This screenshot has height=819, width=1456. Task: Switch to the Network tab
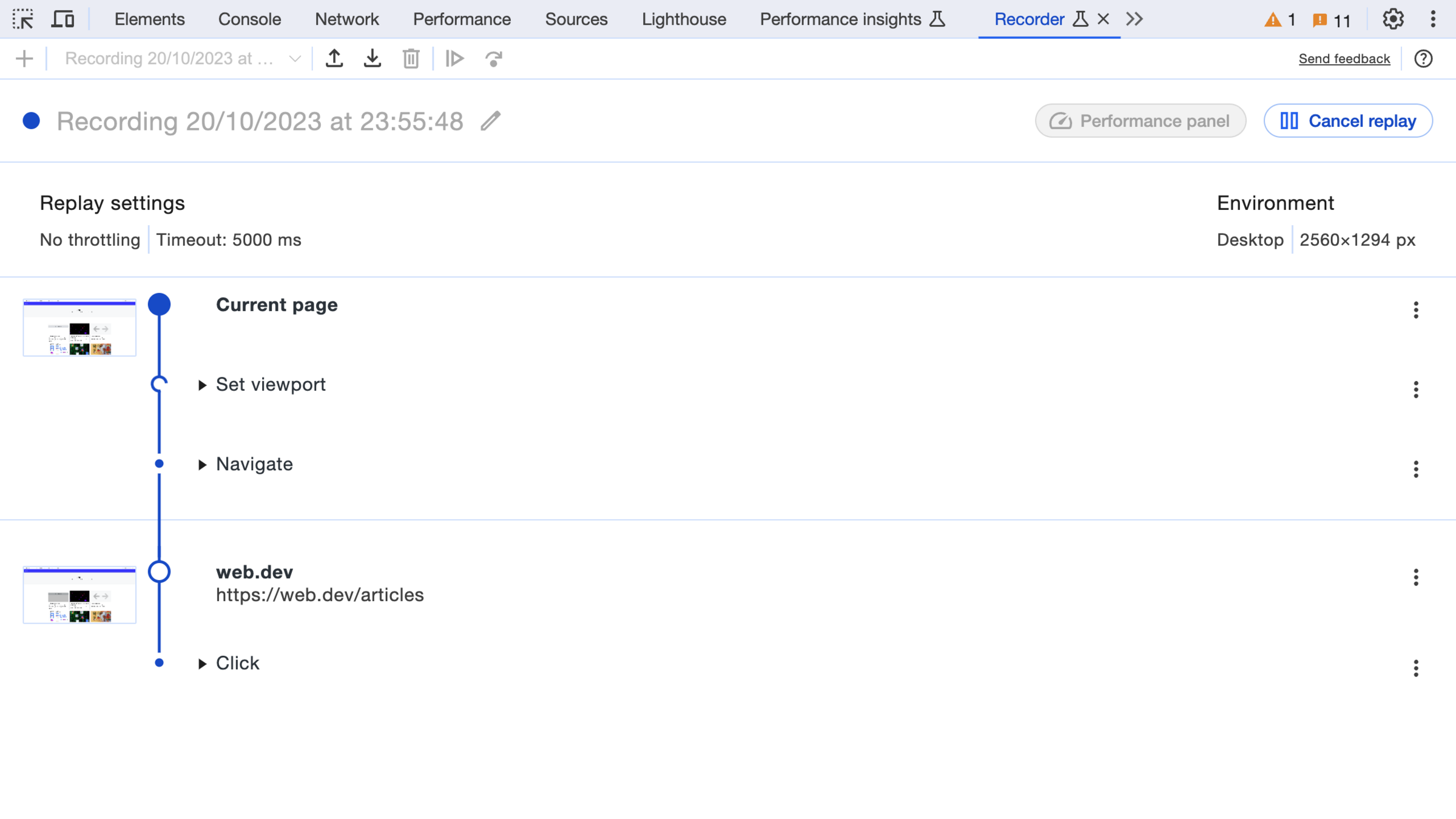coord(346,19)
